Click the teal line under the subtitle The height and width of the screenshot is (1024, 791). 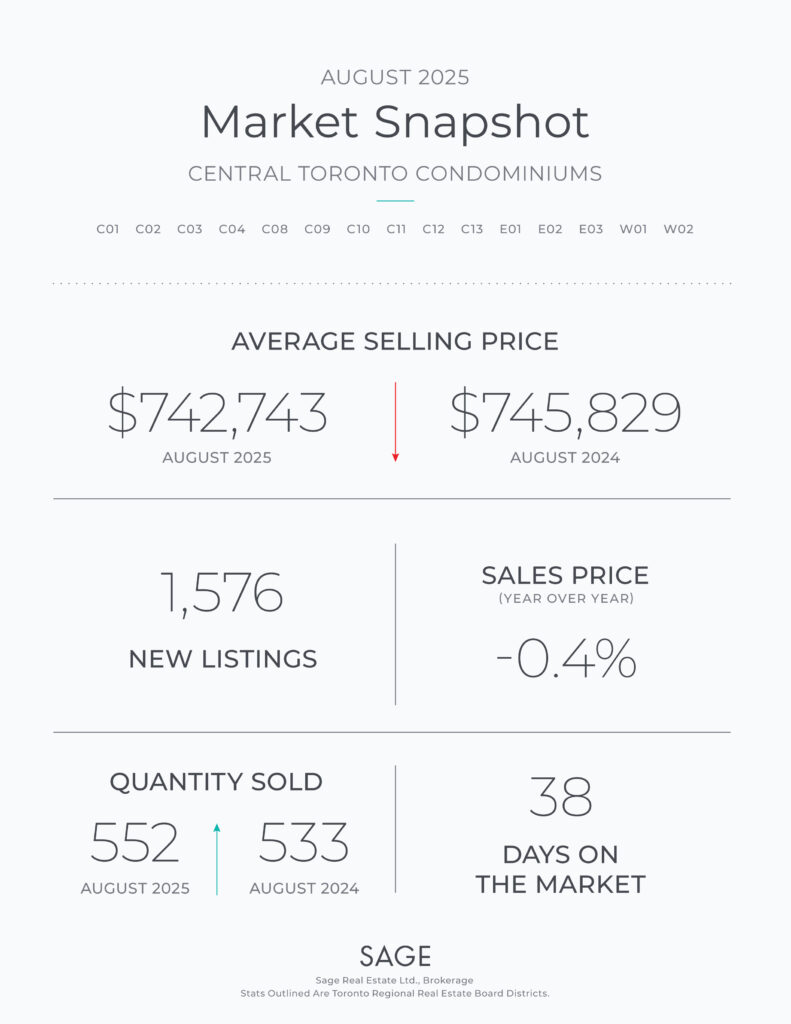[395, 201]
